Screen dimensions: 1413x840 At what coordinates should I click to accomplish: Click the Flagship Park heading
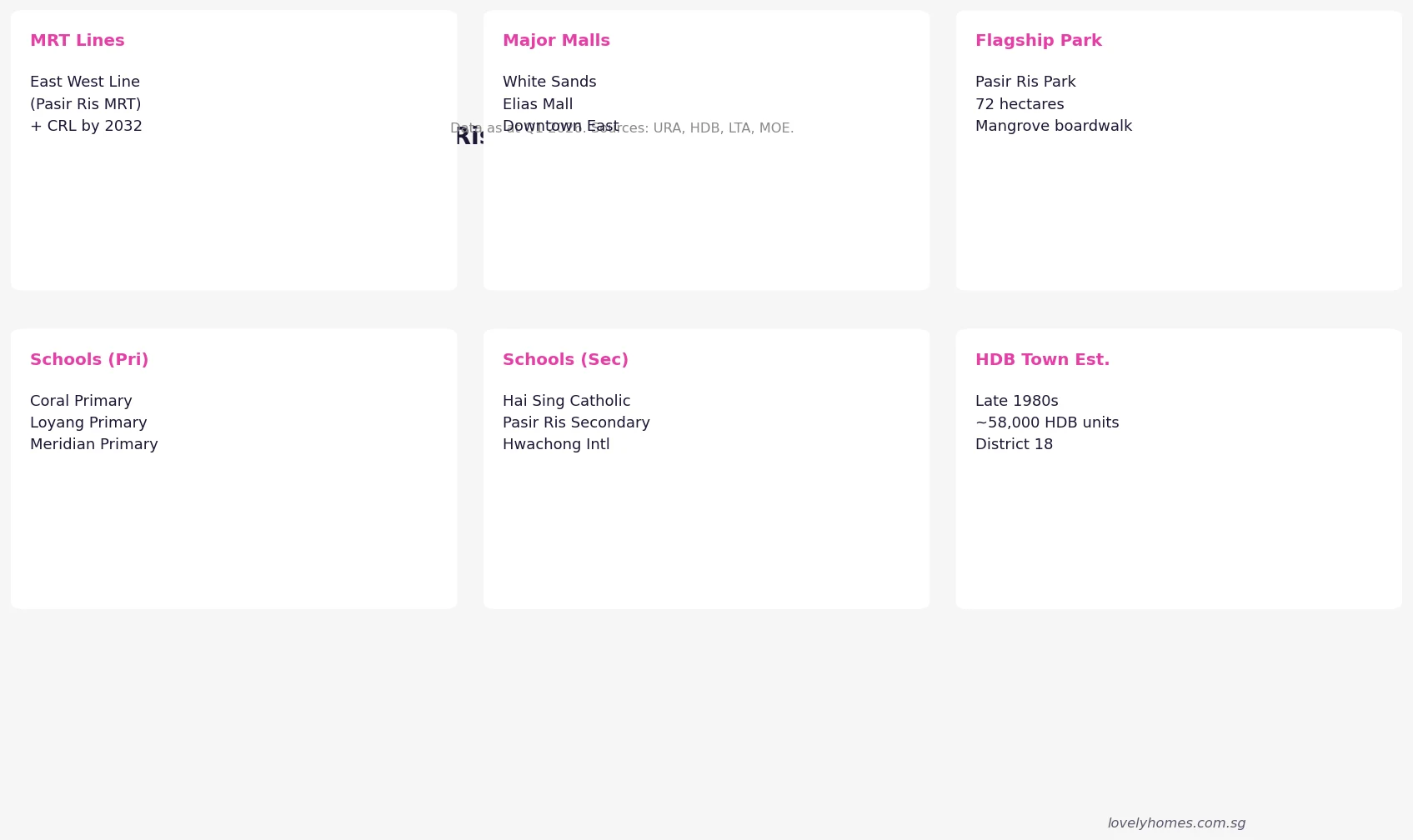point(1039,41)
